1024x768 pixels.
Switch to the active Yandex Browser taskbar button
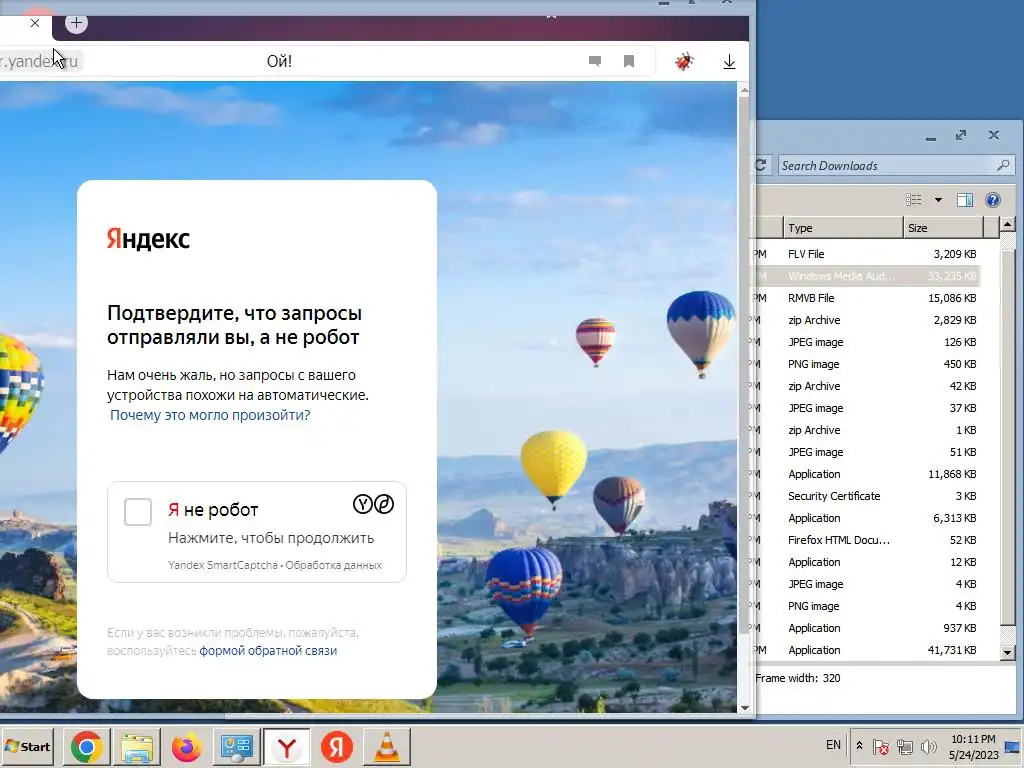pyautogui.click(x=287, y=746)
